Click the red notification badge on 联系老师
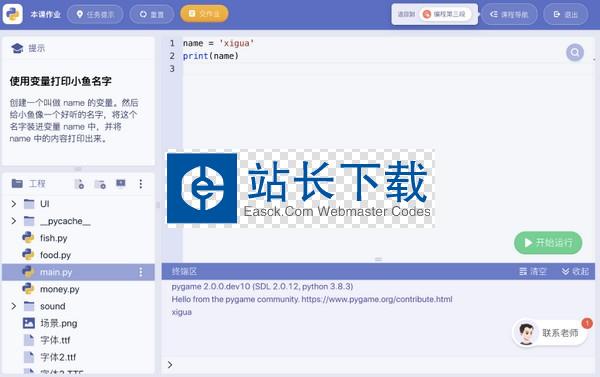 (x=587, y=323)
